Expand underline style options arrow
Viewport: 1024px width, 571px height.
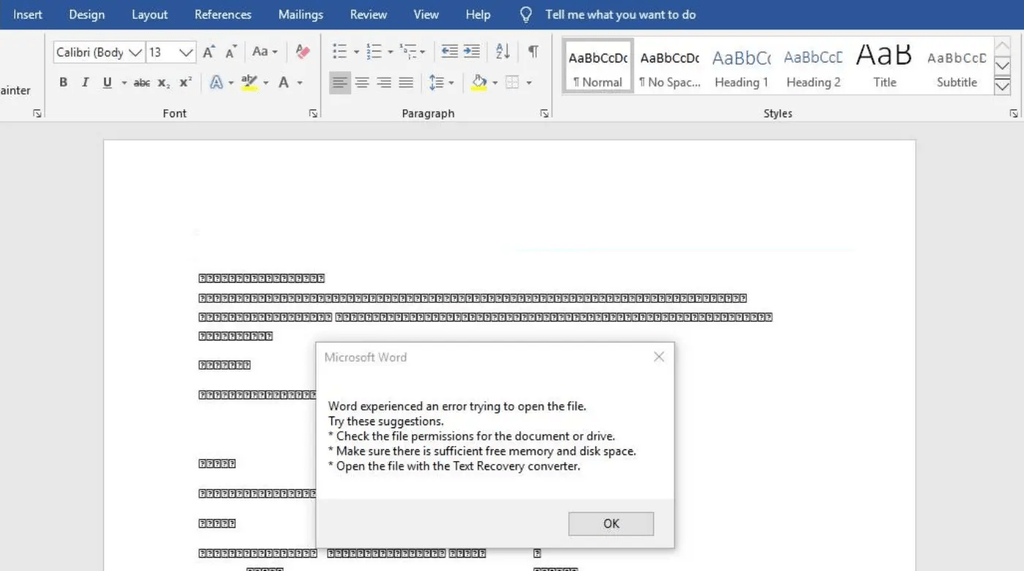coord(124,83)
